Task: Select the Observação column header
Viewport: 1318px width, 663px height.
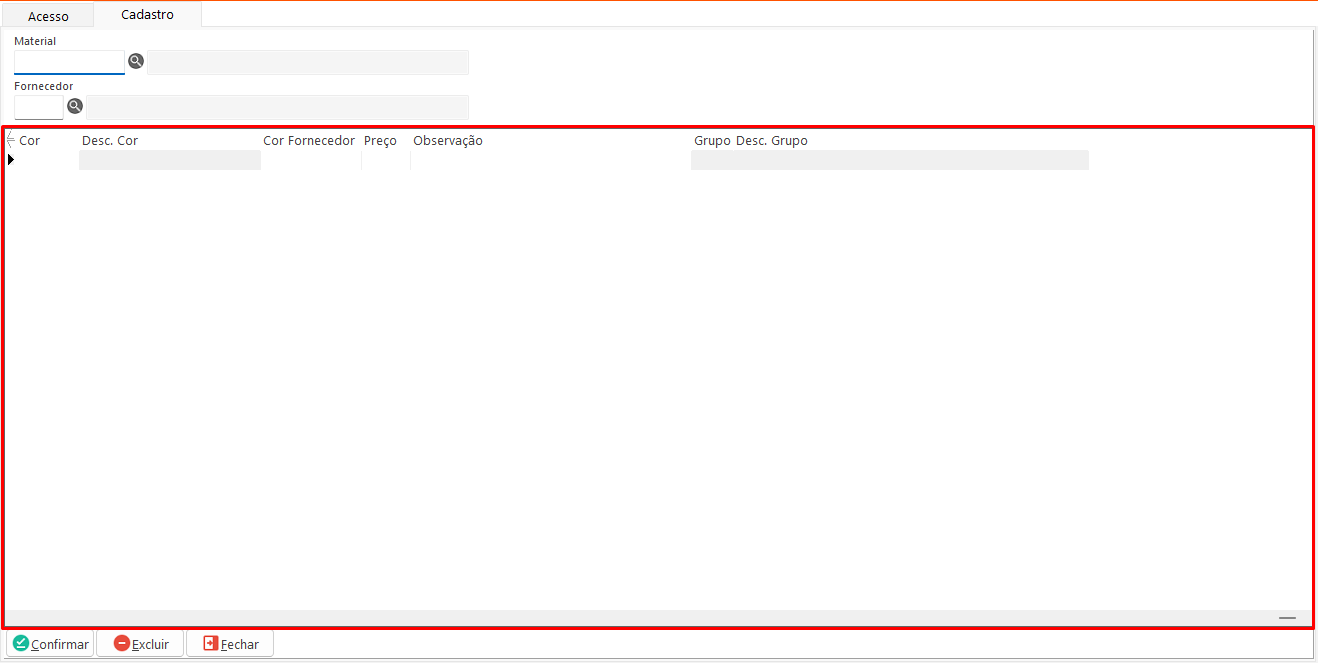Action: click(448, 141)
